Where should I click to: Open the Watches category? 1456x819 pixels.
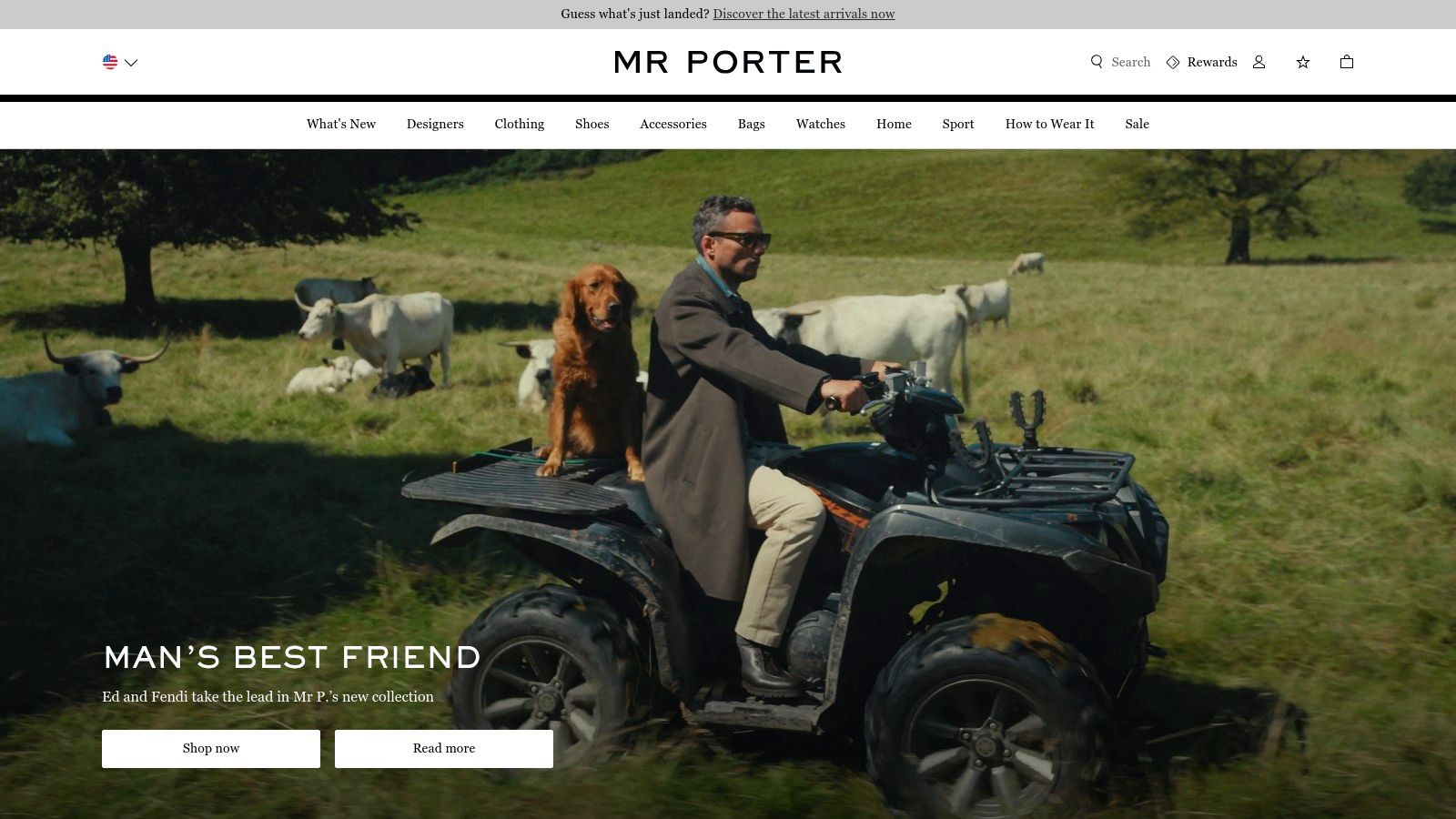coord(821,124)
